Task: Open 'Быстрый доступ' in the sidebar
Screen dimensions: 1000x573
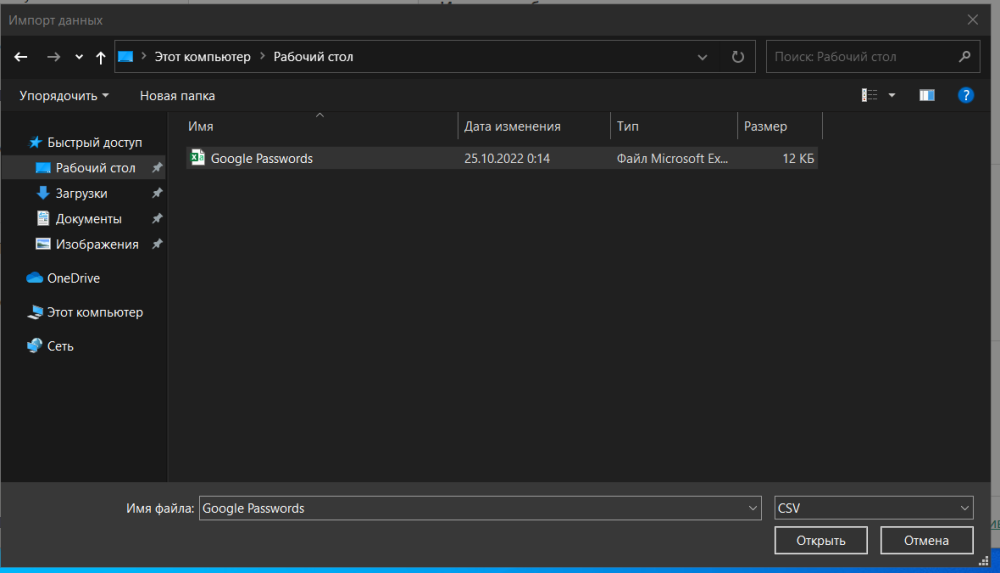Action: click(x=84, y=142)
